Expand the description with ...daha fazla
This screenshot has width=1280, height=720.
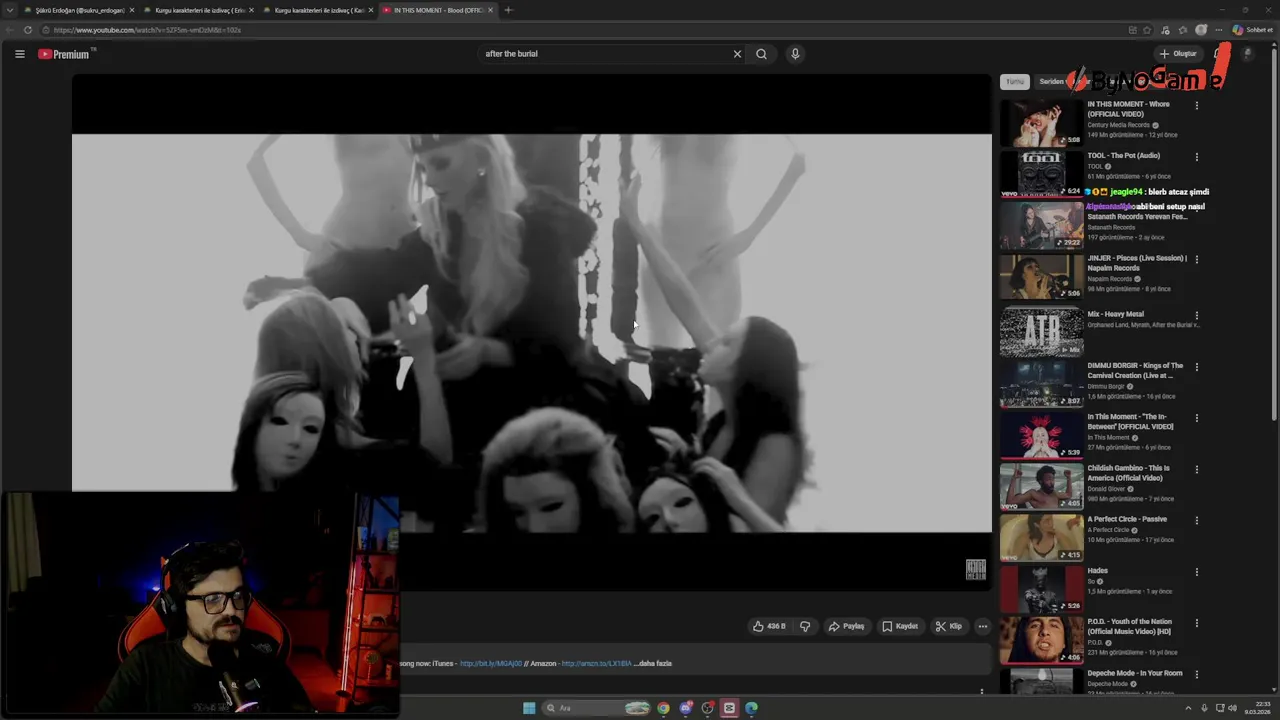click(654, 663)
